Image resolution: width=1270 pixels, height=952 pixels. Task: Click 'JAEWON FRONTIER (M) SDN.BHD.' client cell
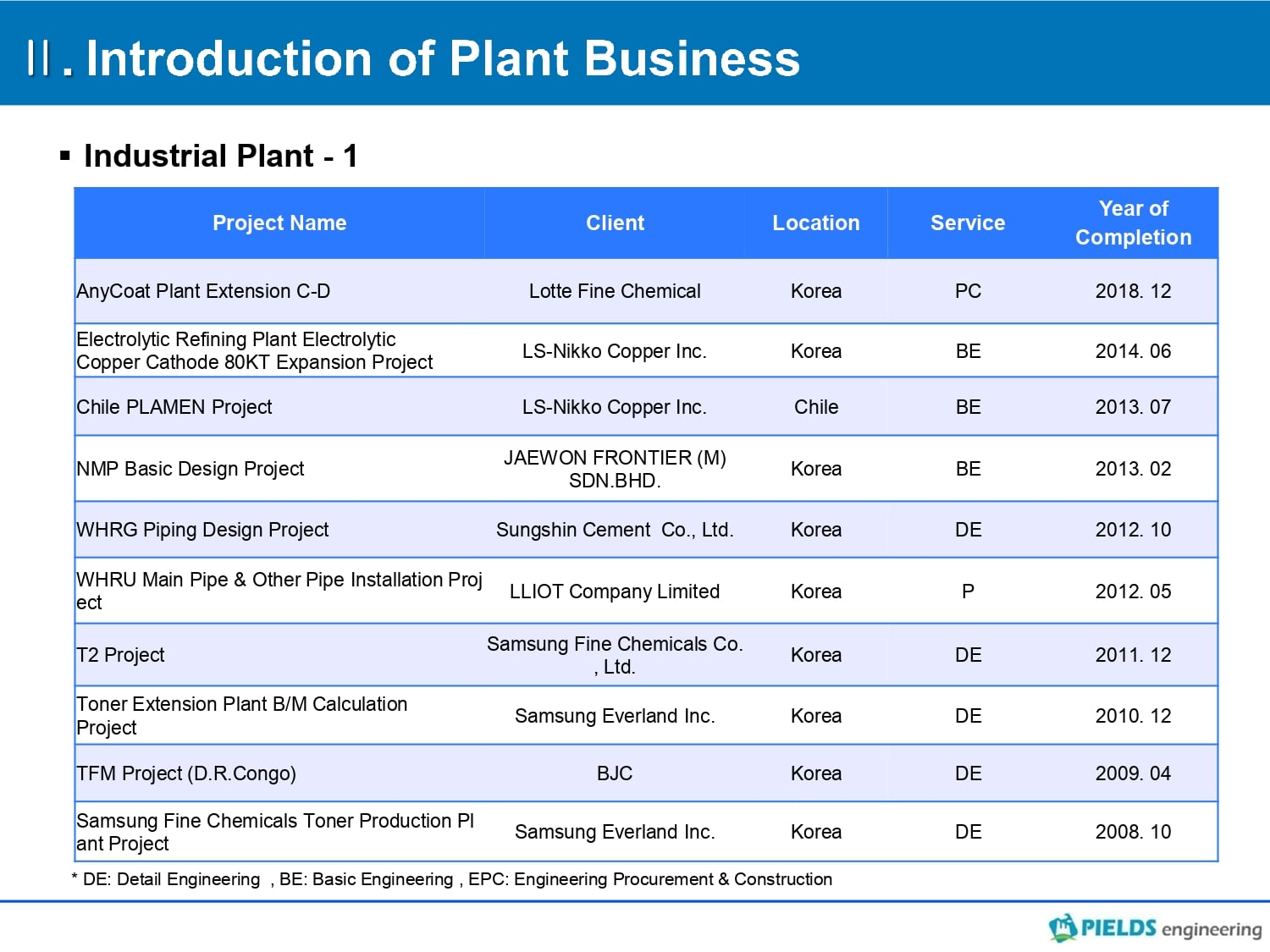tap(615, 469)
